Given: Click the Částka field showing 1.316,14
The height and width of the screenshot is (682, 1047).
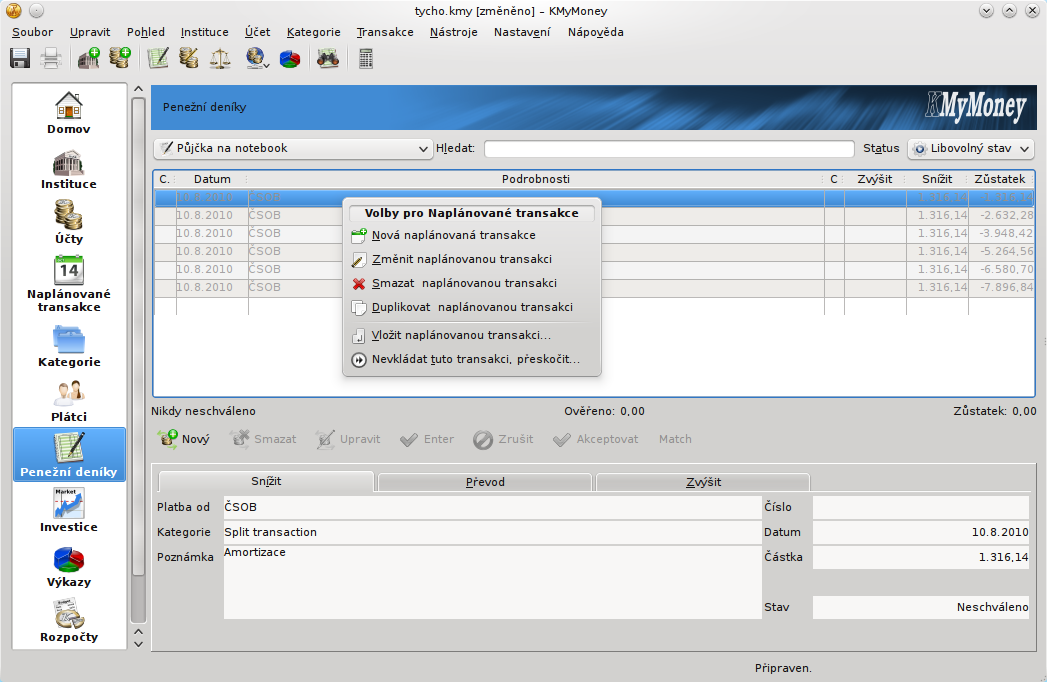Looking at the screenshot, I should point(920,557).
